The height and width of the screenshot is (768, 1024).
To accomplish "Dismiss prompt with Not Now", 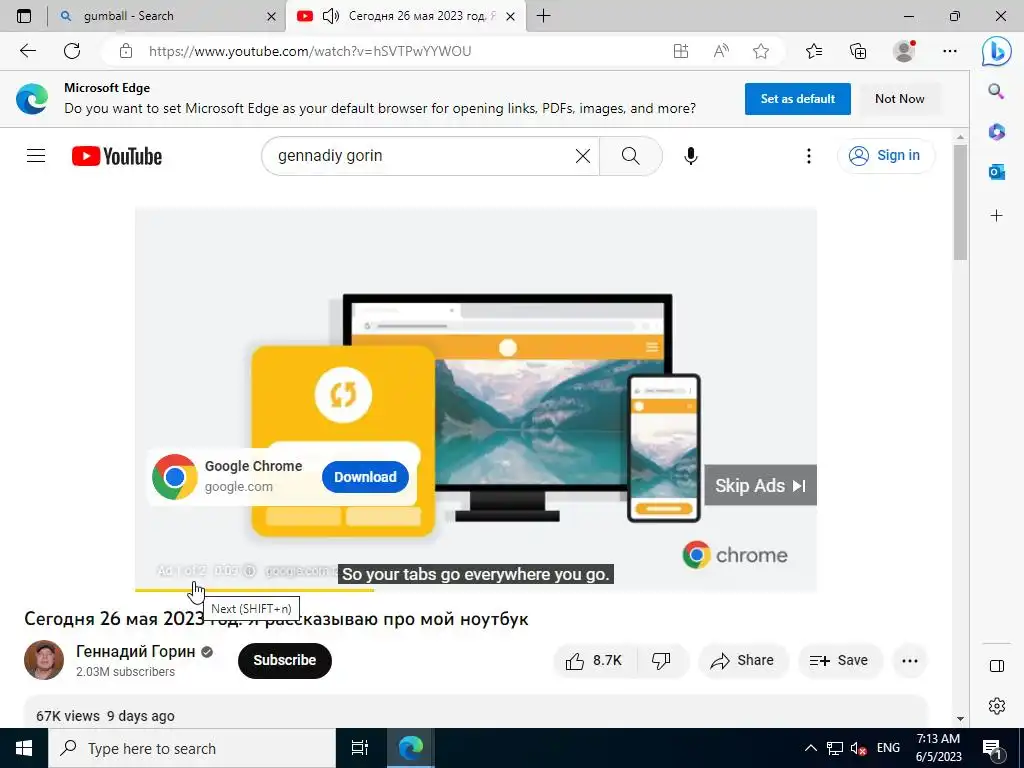I will [x=899, y=99].
